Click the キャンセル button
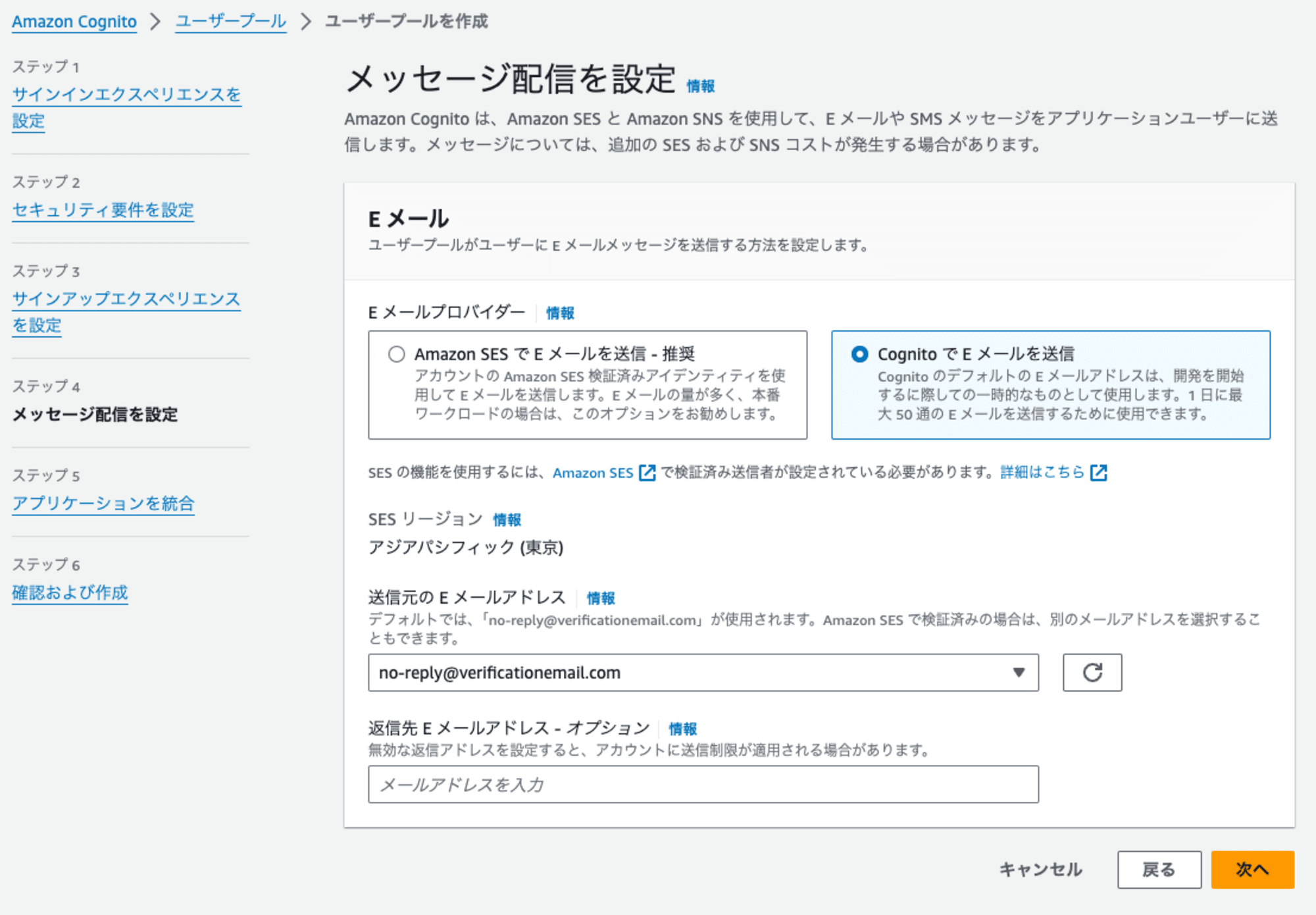The width and height of the screenshot is (1316, 915). point(1040,870)
